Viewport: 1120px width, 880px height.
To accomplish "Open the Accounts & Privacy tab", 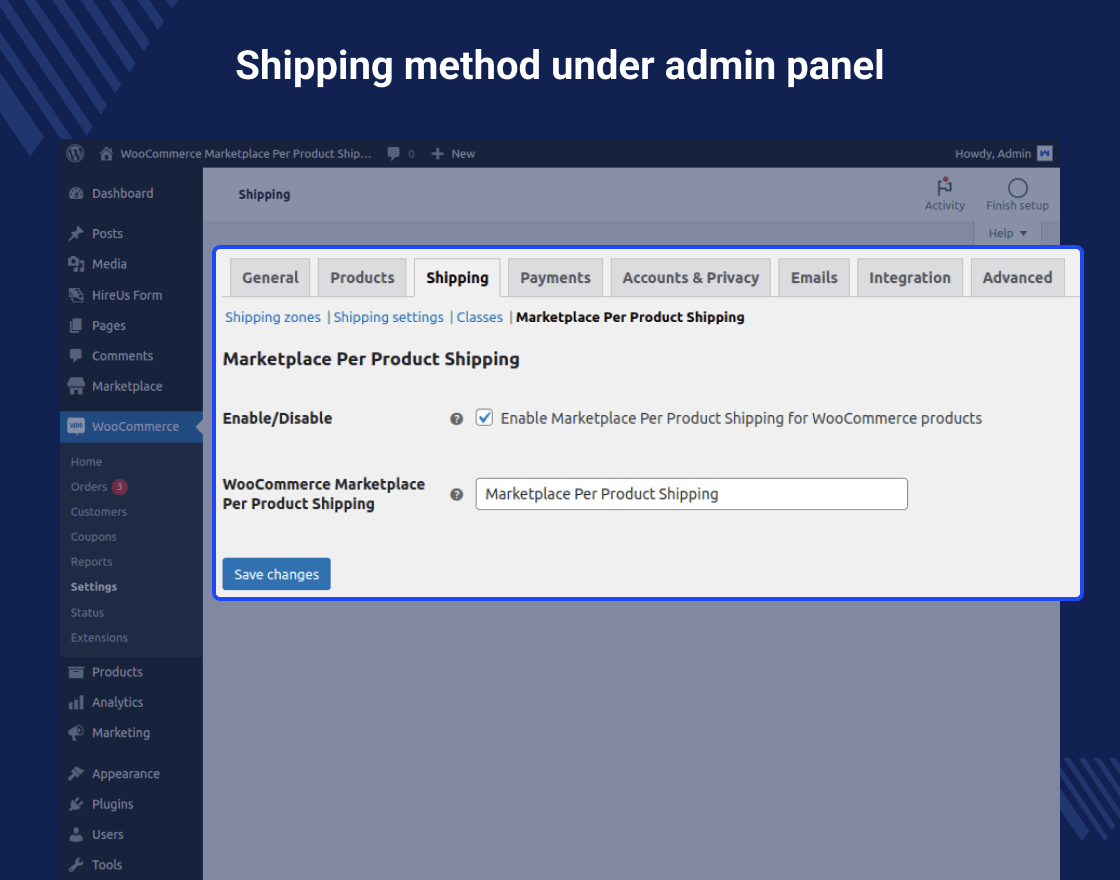I will click(x=691, y=278).
